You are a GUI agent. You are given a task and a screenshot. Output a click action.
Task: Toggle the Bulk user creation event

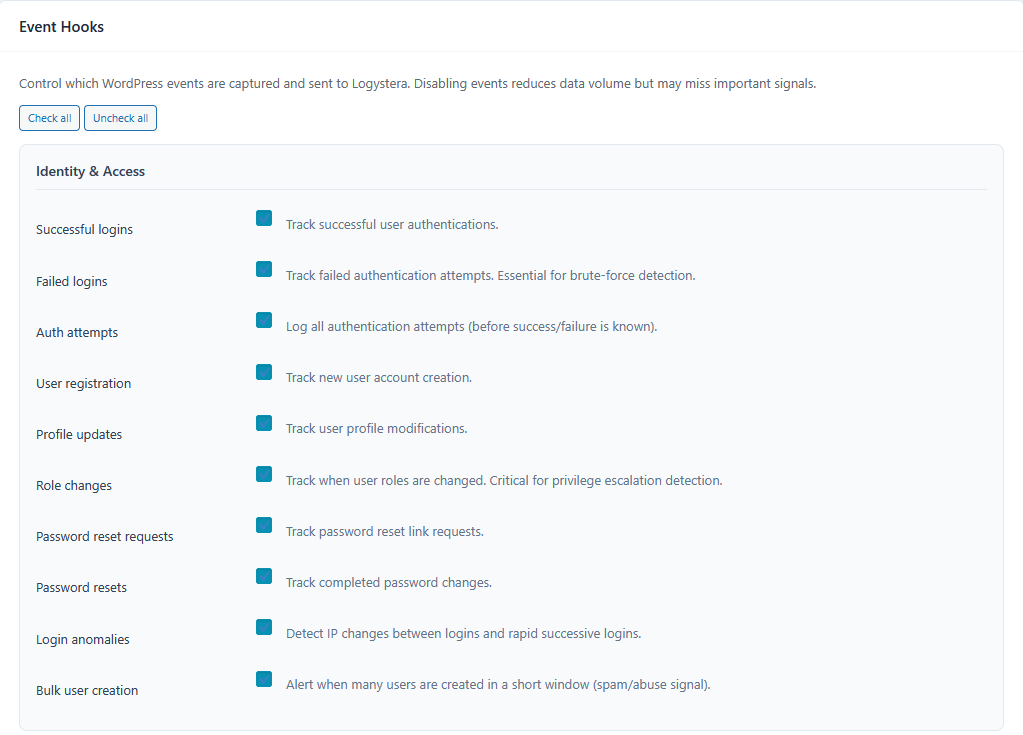(x=263, y=678)
